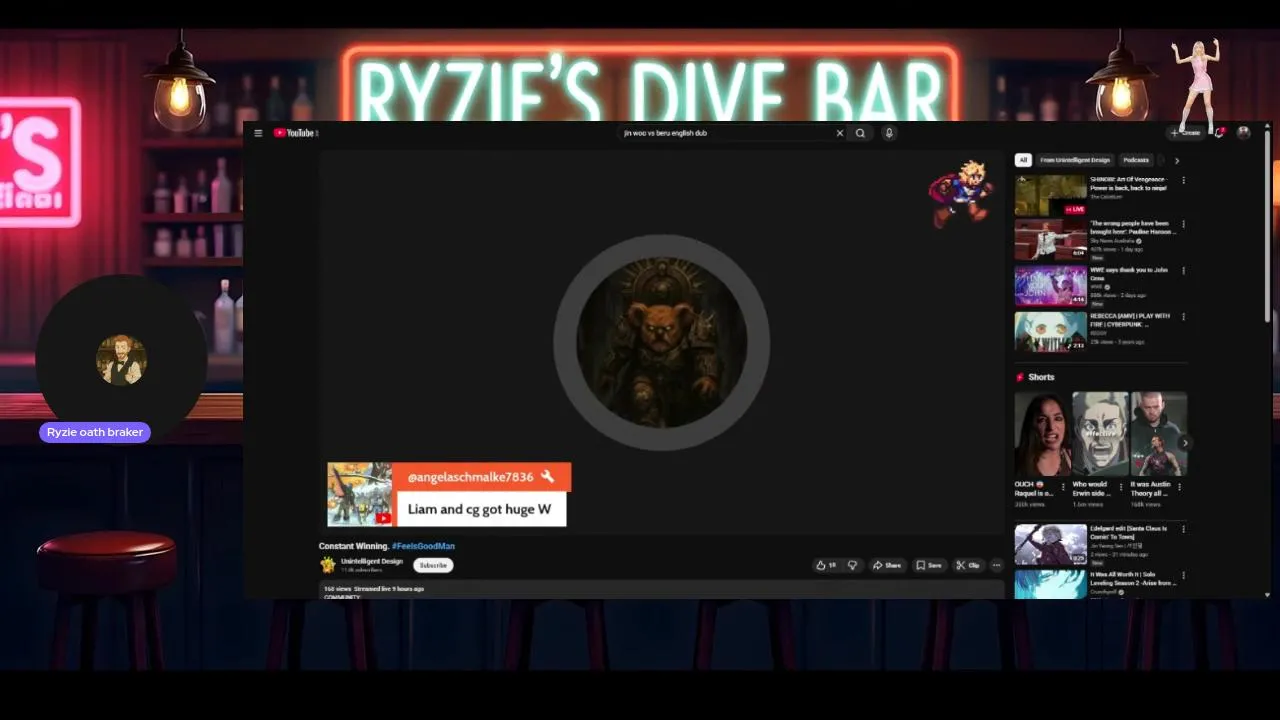
Task: Open options for Pauline Hanson video
Action: 1184,225
